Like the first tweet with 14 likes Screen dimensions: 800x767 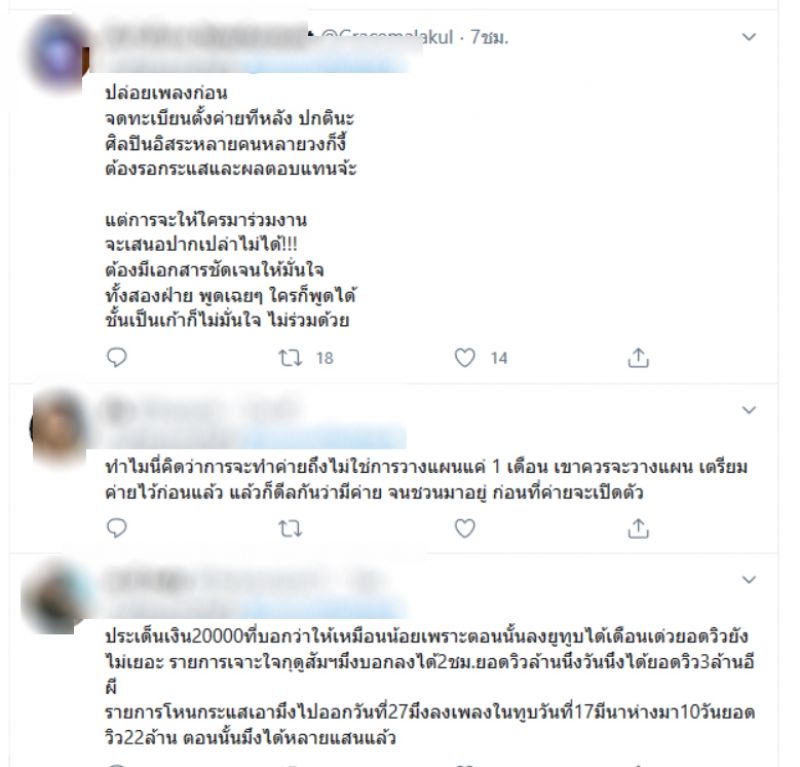(464, 358)
